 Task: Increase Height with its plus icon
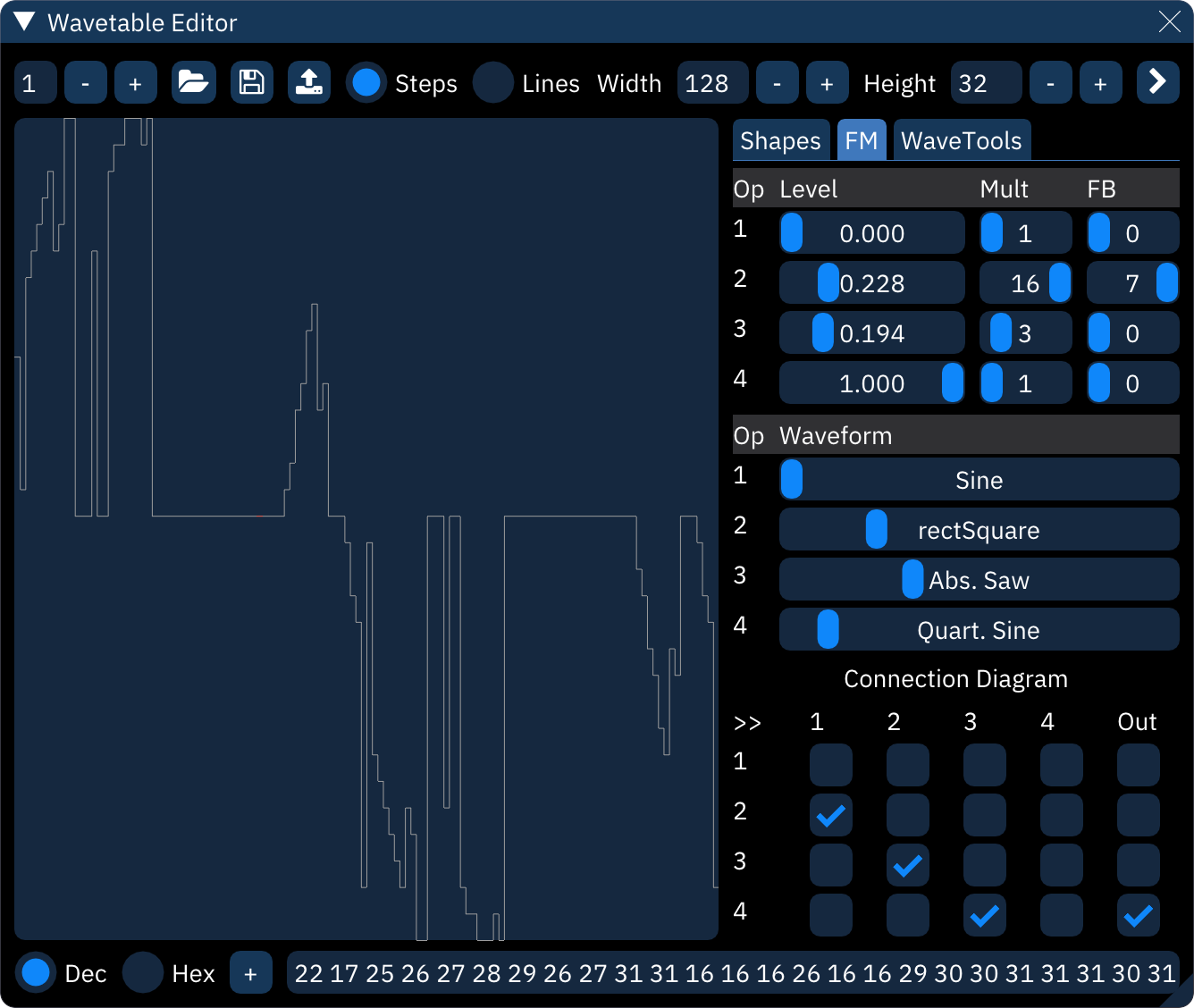1100,82
